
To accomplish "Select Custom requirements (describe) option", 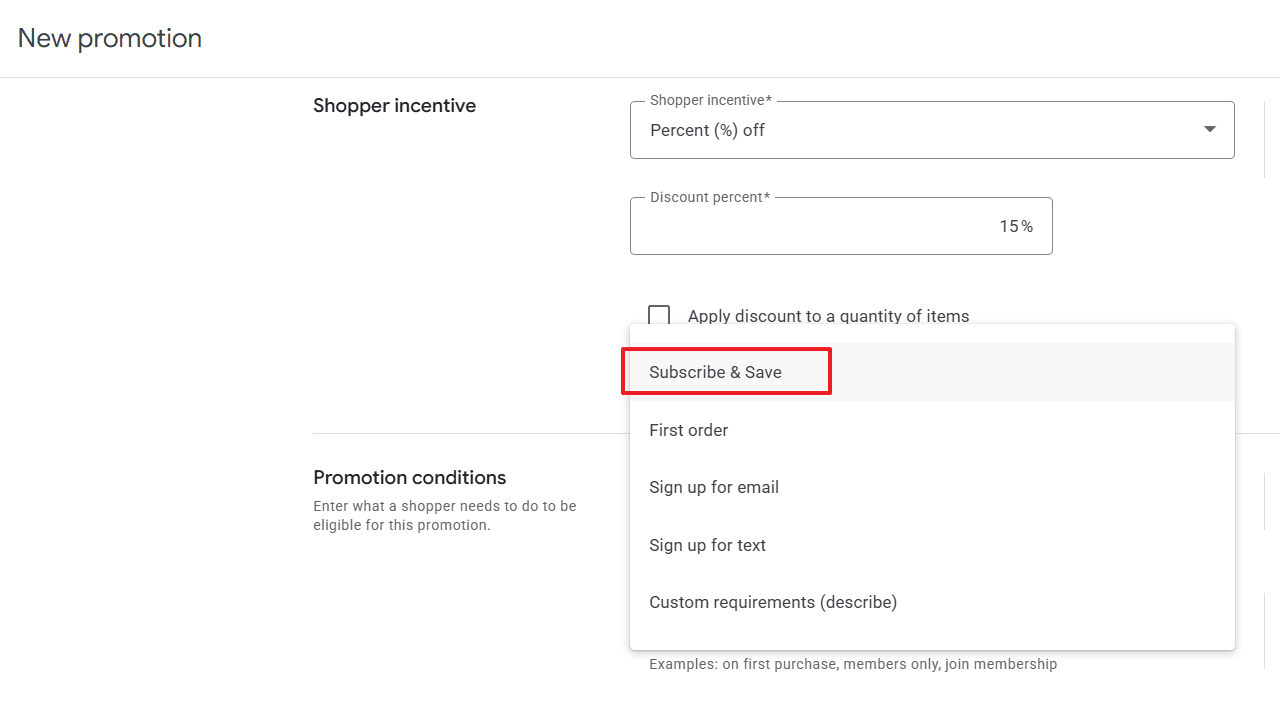I will [x=773, y=602].
